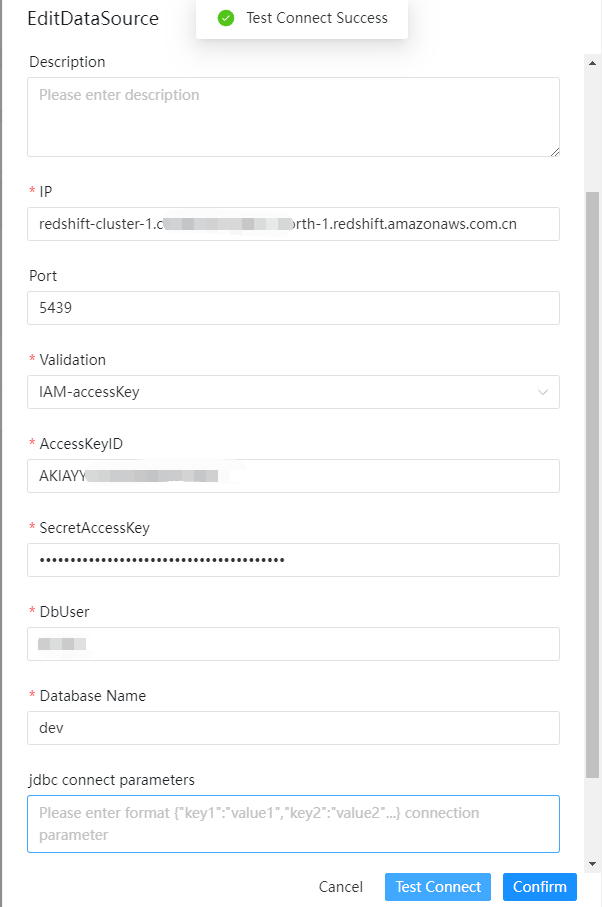Click the IP address input field
The height and width of the screenshot is (907, 602).
coord(293,224)
